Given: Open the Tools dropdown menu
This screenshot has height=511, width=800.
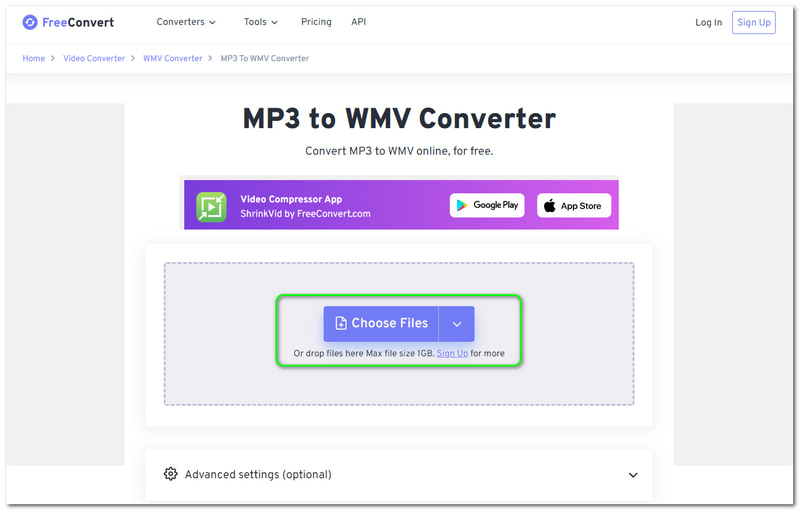Looking at the screenshot, I should tap(261, 22).
